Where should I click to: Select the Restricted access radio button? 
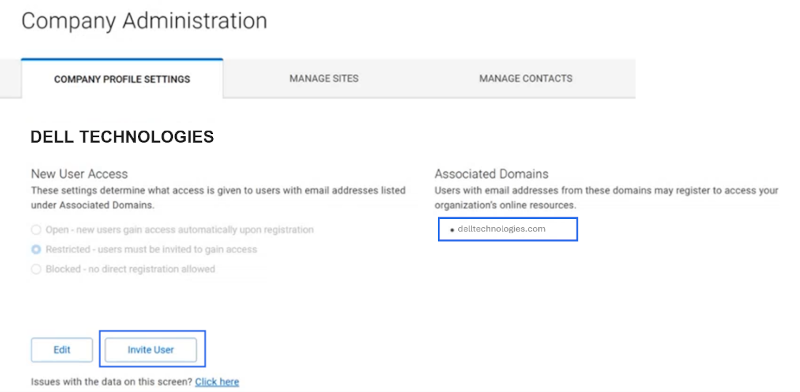(x=36, y=250)
